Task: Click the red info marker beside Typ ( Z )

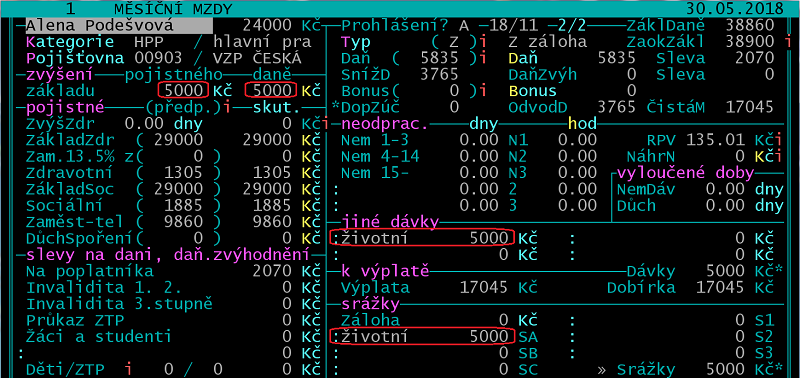Action: pos(482,41)
